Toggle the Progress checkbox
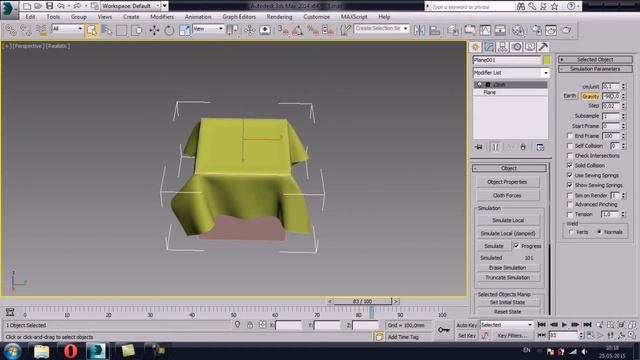 coord(516,246)
